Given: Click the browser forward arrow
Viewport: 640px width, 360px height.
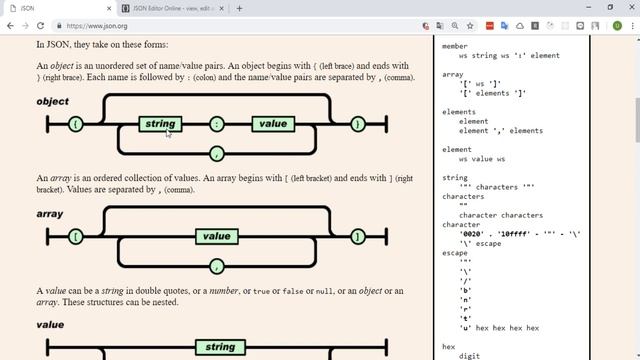Looking at the screenshot, I should pyautogui.click(x=25, y=26).
